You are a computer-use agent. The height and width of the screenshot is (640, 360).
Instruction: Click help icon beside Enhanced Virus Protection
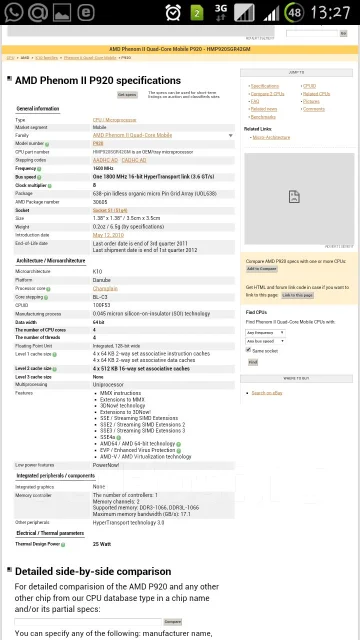point(179,450)
